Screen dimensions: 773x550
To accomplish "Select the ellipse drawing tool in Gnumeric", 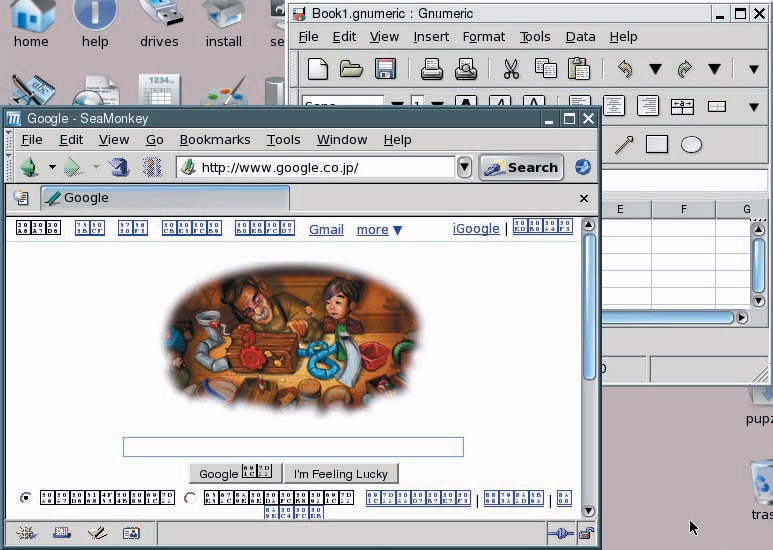I will pyautogui.click(x=691, y=145).
